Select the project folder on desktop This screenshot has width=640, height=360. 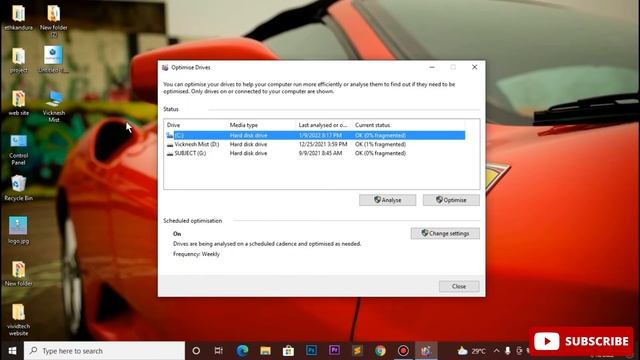[x=18, y=60]
